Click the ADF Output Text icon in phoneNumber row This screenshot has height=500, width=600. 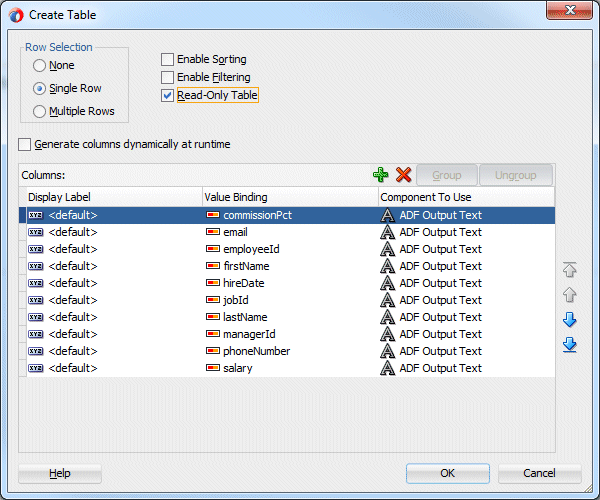(x=387, y=351)
